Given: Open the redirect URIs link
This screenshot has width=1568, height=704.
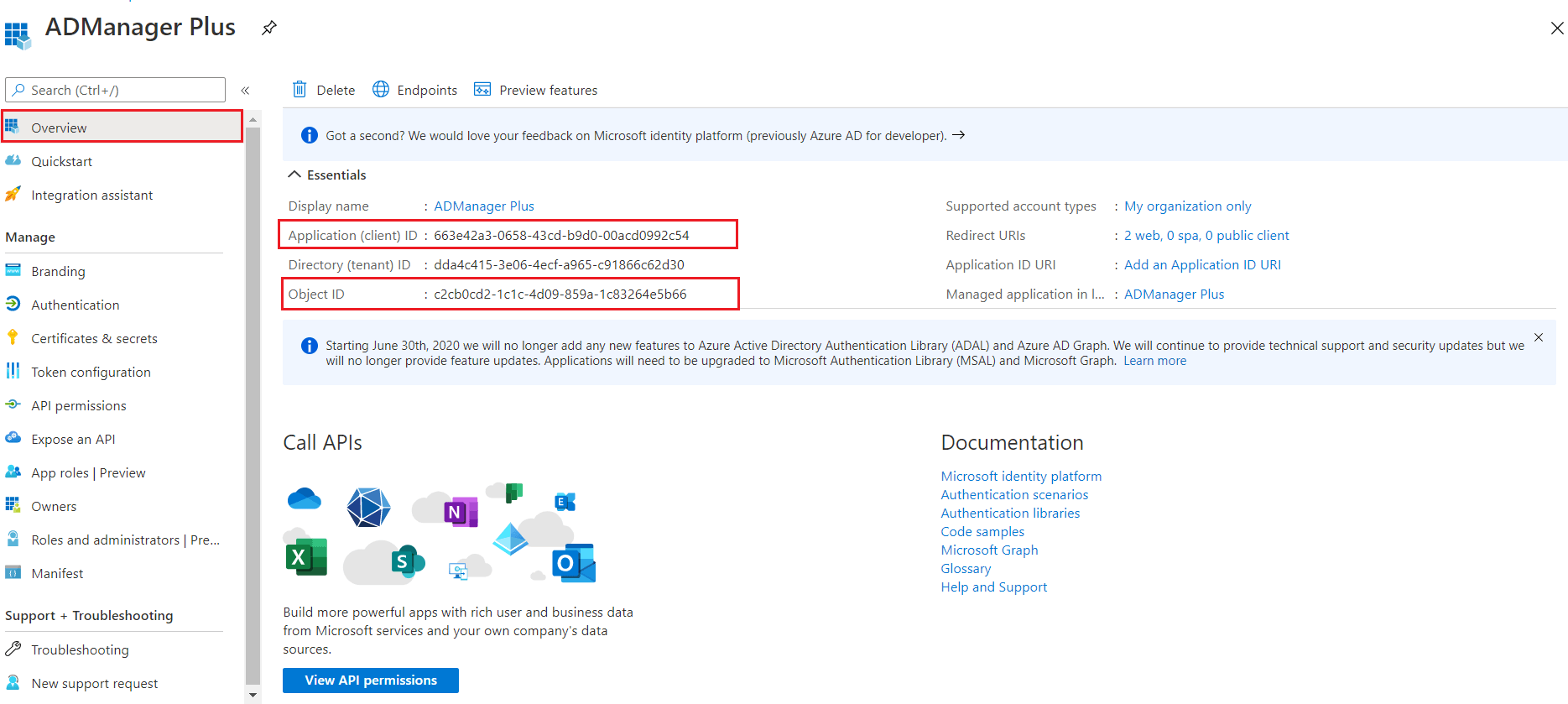Looking at the screenshot, I should 1206,235.
